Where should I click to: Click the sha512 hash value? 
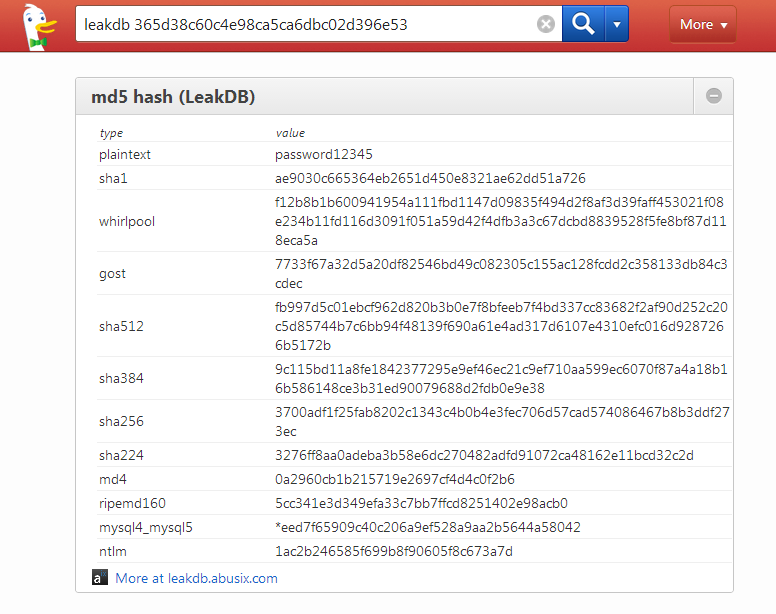click(x=501, y=326)
